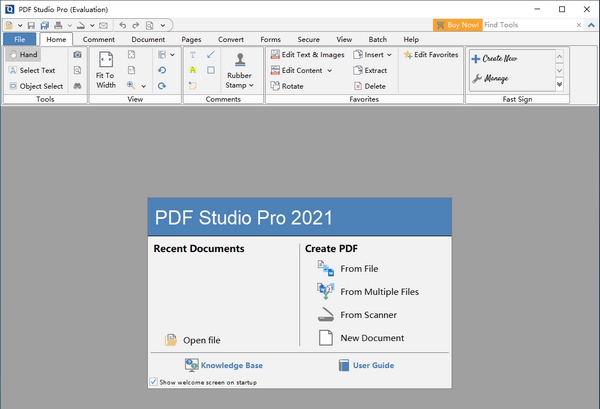Open the Help tab

(411, 39)
